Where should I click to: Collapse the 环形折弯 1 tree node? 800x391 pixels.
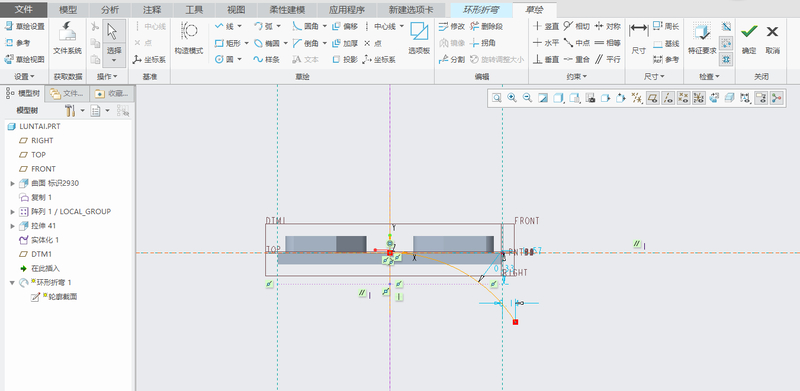click(13, 282)
